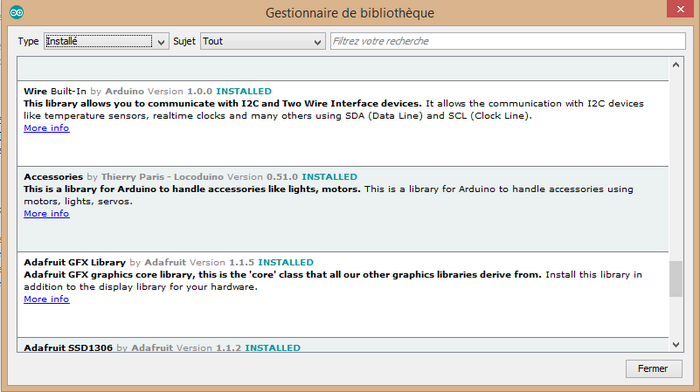
Task: Close the Gestionnaire de bibliothèque window
Action: click(680, 9)
